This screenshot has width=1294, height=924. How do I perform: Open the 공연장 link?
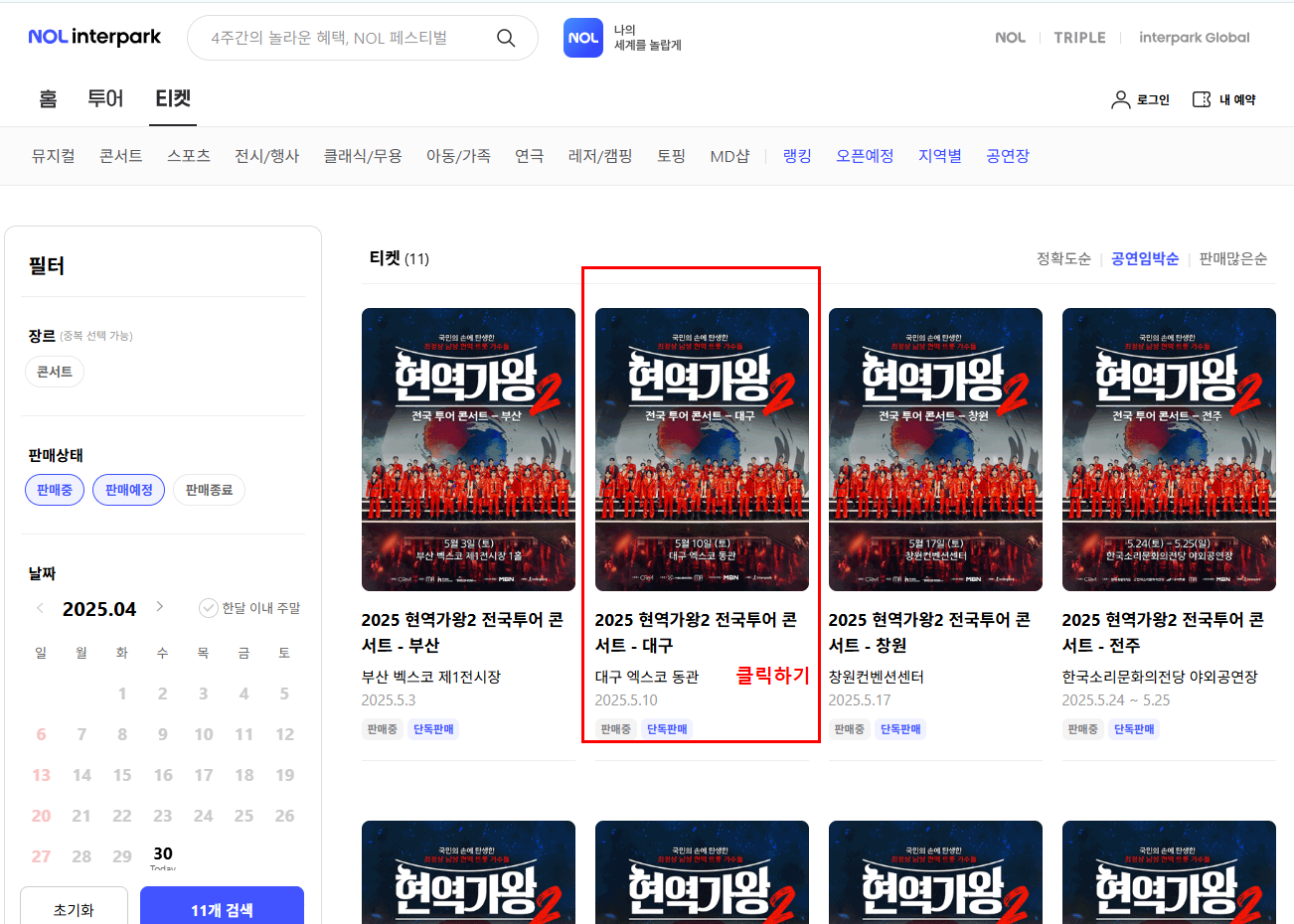click(x=1008, y=156)
